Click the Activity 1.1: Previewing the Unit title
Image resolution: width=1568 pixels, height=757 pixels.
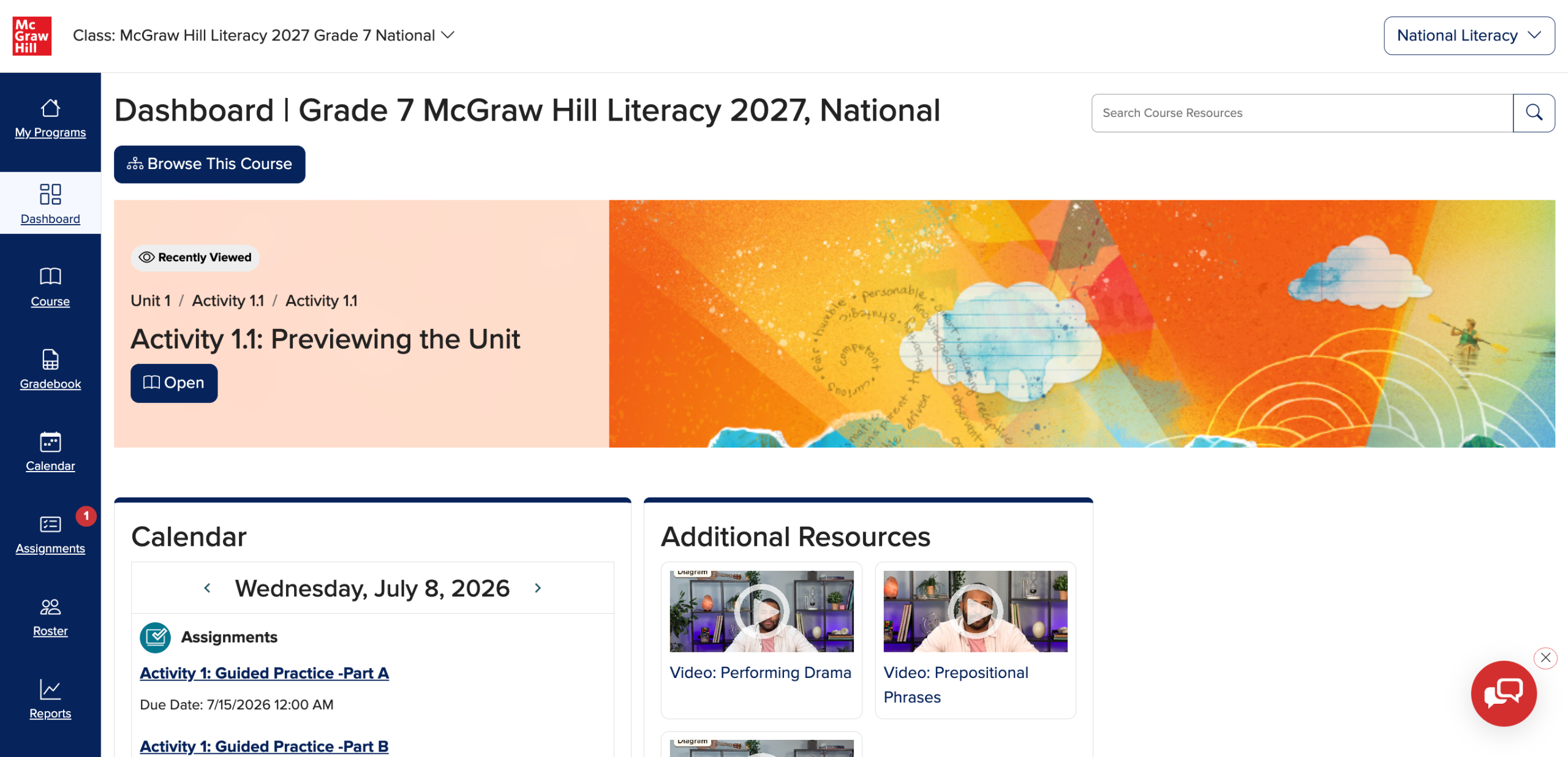325,339
